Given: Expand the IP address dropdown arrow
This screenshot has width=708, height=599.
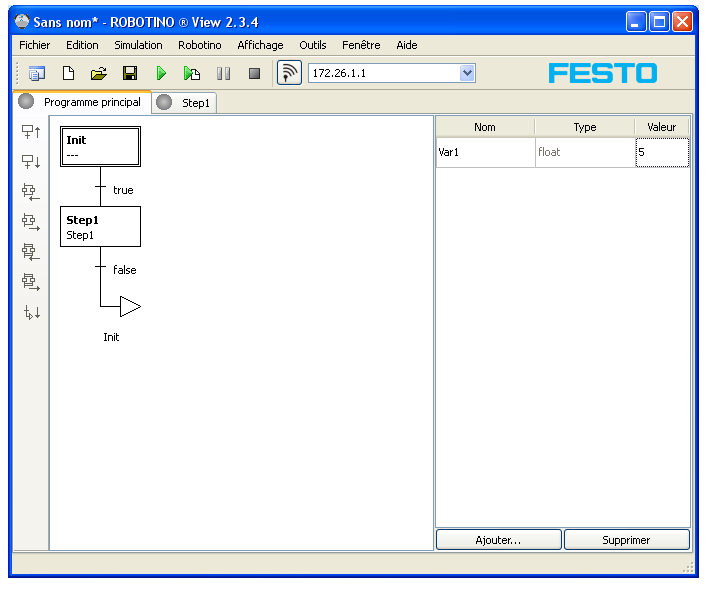Looking at the screenshot, I should (x=467, y=73).
